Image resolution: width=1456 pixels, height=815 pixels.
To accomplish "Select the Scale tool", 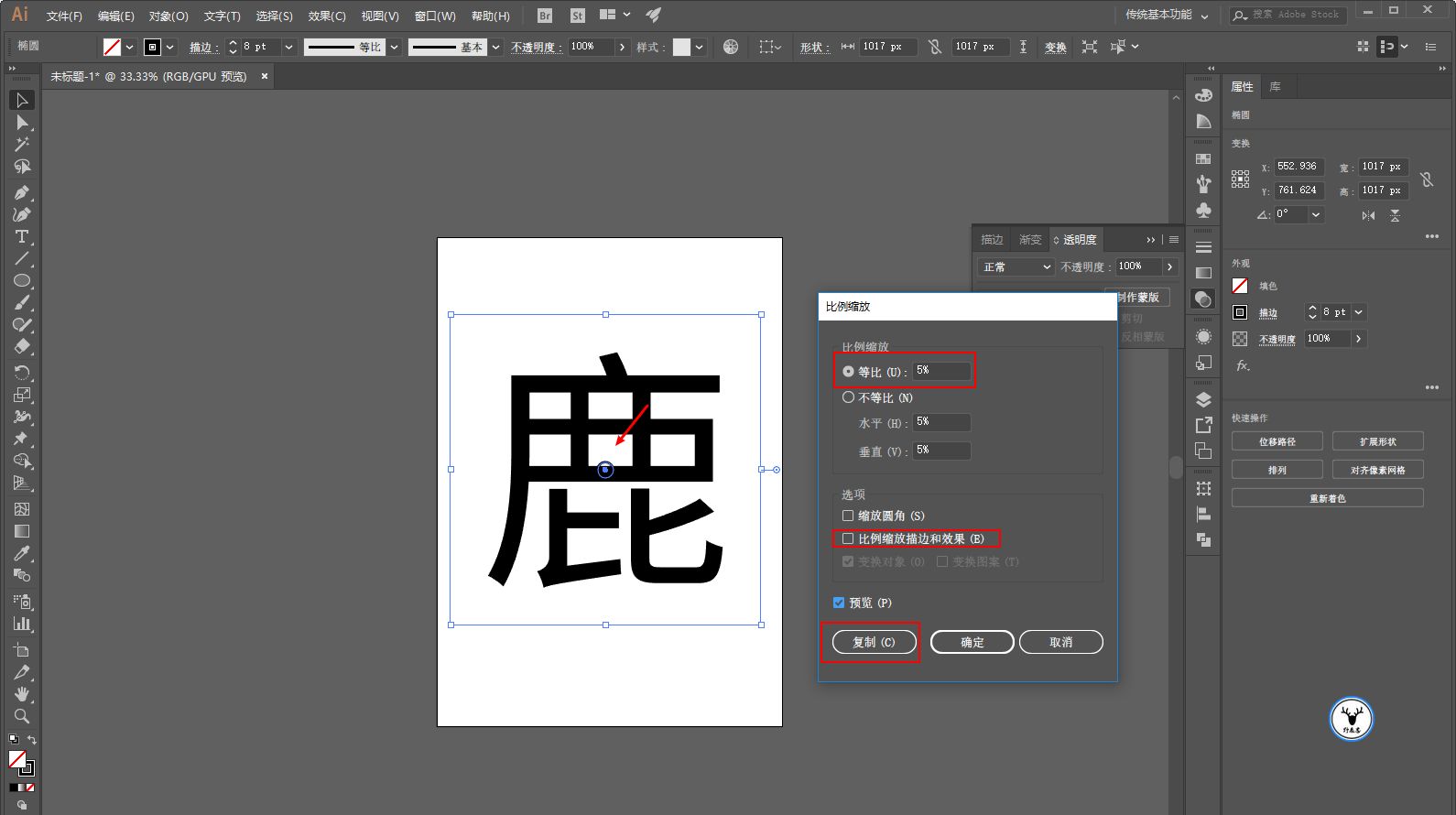I will 22,395.
